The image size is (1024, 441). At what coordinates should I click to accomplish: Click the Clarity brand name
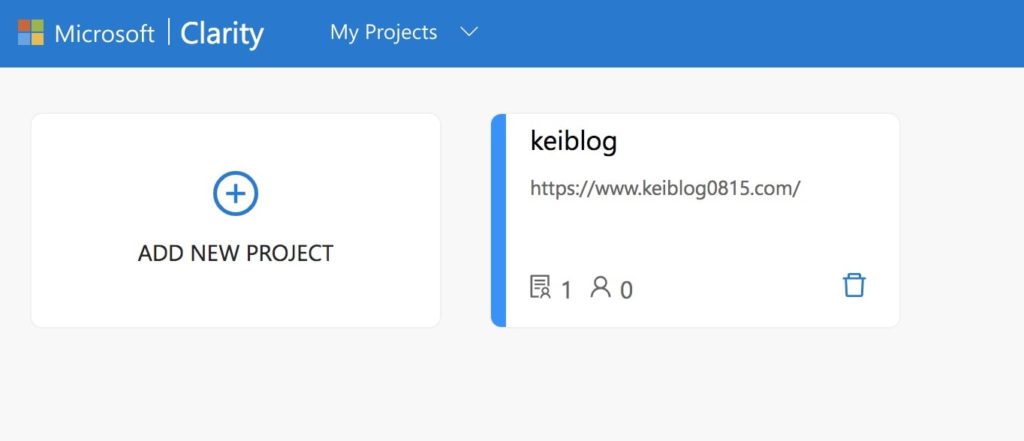[222, 33]
